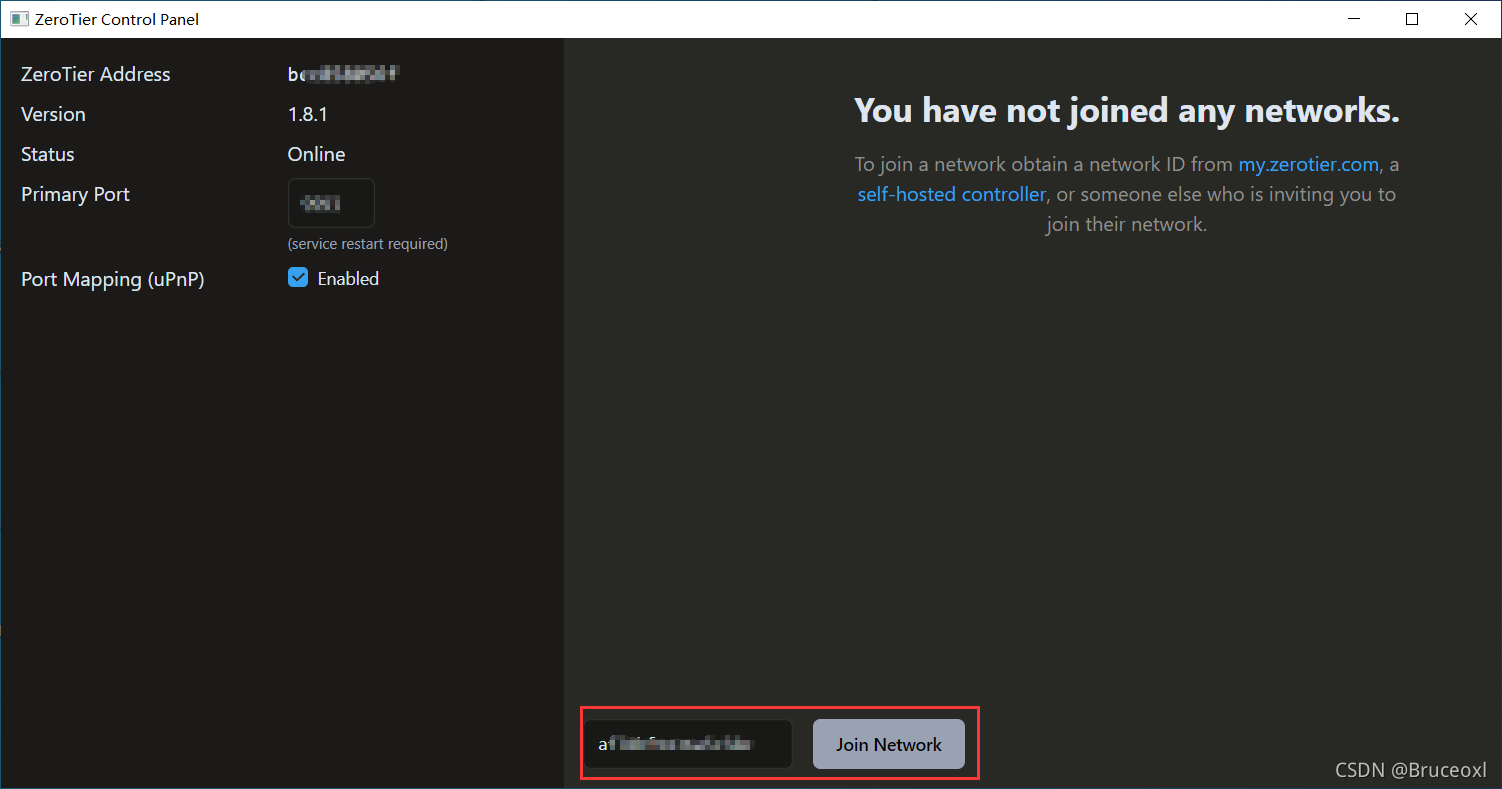
Task: Click the 'service restart required' note
Action: pyautogui.click(x=367, y=244)
